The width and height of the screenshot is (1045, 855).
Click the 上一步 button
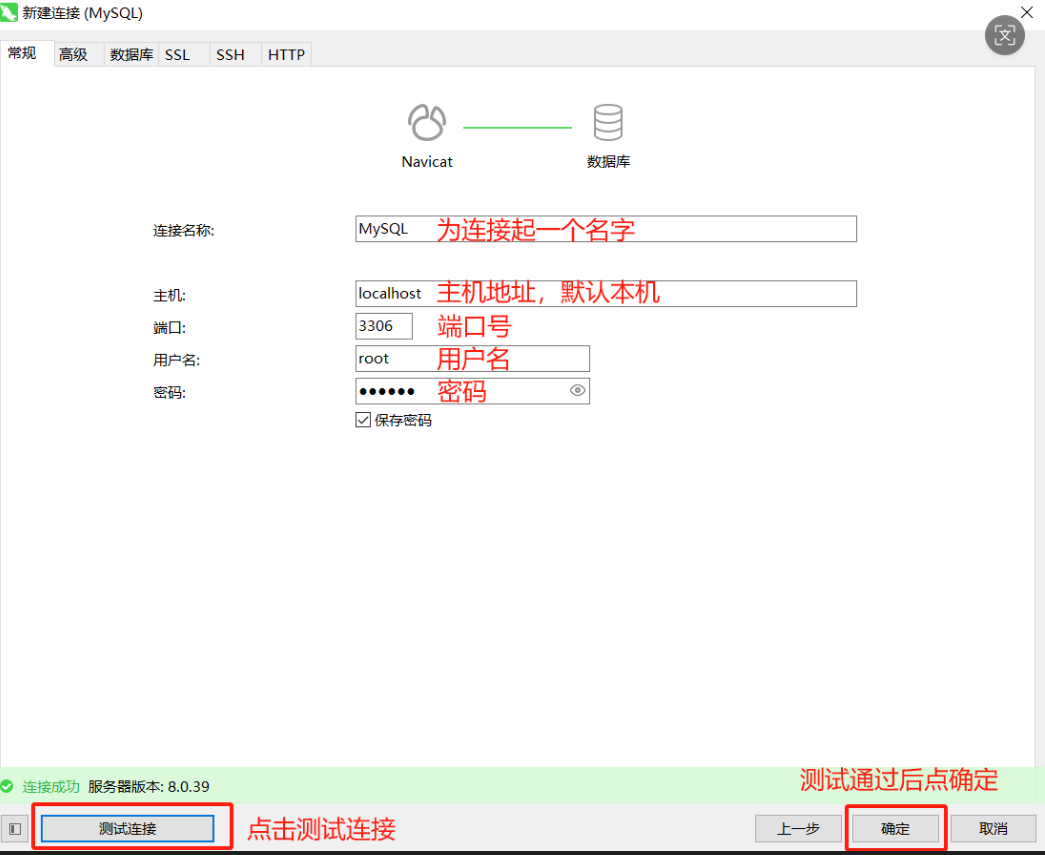click(x=798, y=828)
